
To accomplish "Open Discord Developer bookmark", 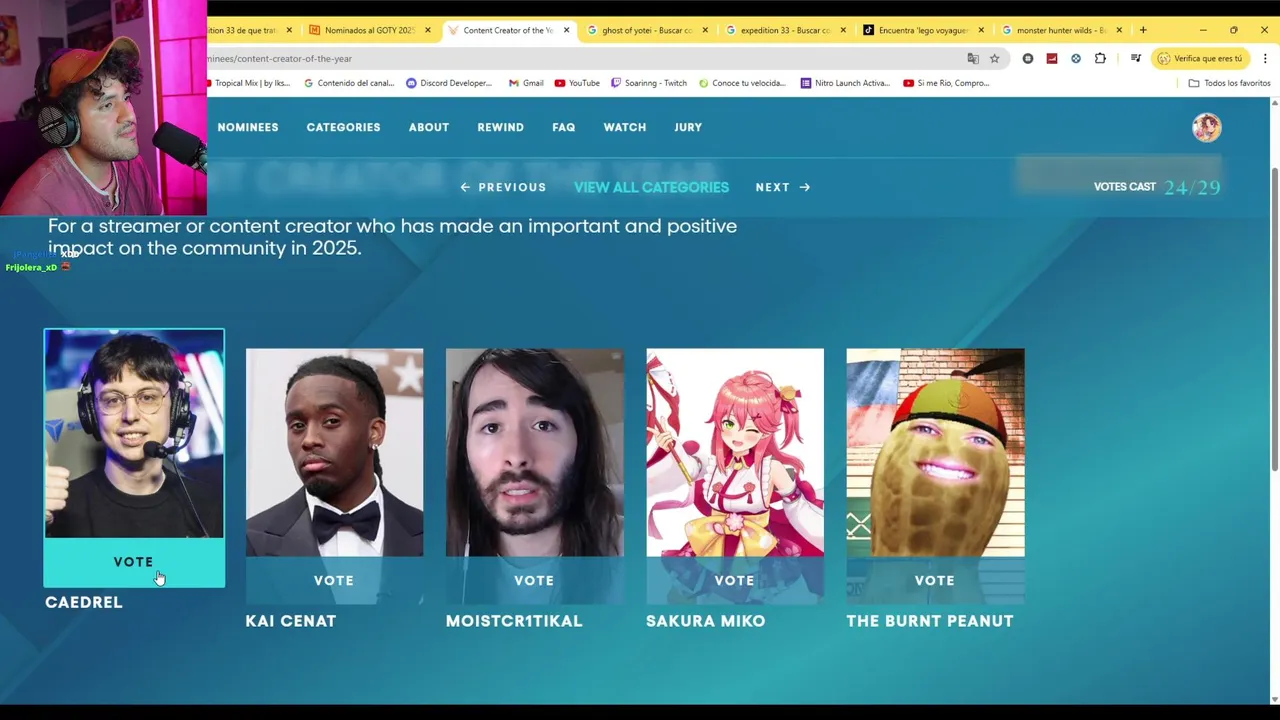I will coord(449,83).
